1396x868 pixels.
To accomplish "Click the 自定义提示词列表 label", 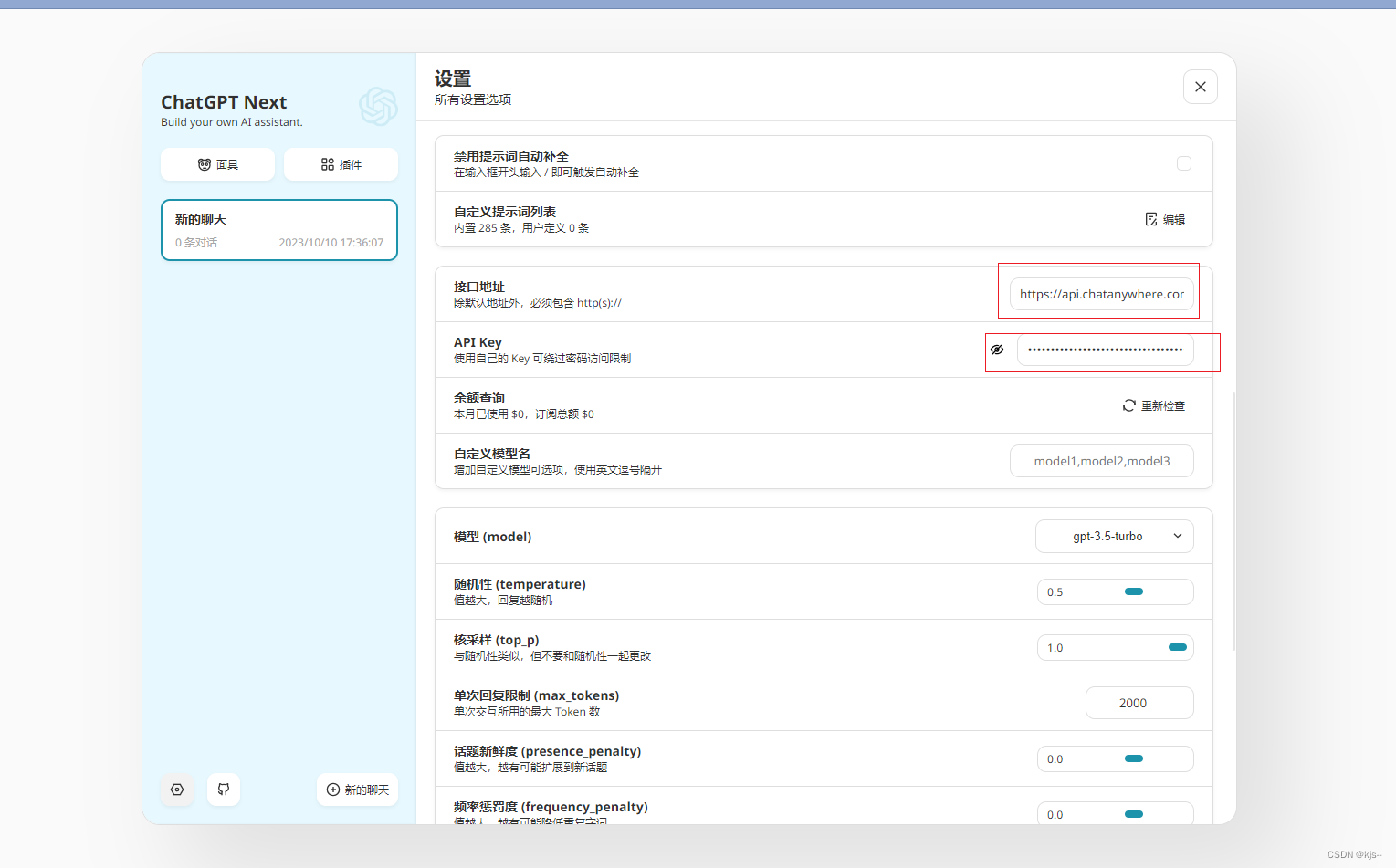I will click(x=505, y=212).
